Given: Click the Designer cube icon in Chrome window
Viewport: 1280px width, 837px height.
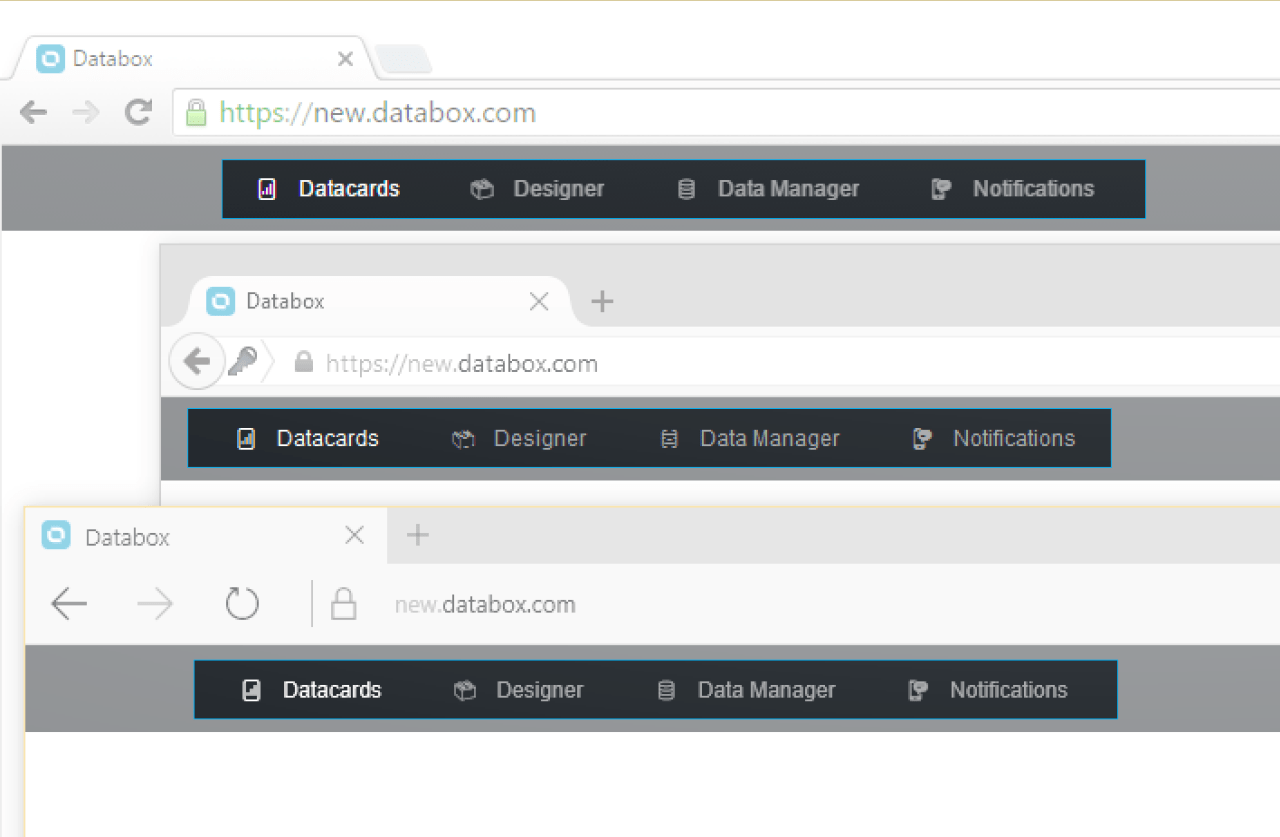Looking at the screenshot, I should tap(482, 189).
